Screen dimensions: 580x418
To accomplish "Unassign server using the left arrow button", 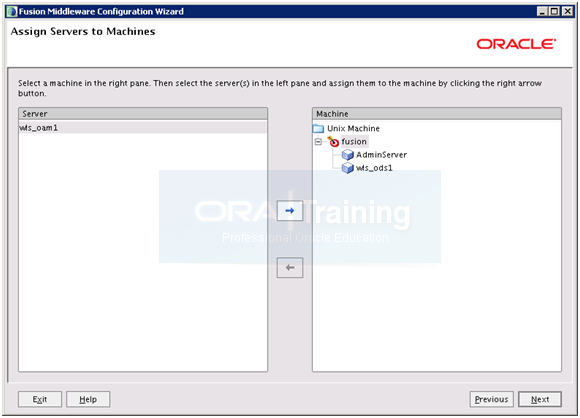I will point(290,267).
